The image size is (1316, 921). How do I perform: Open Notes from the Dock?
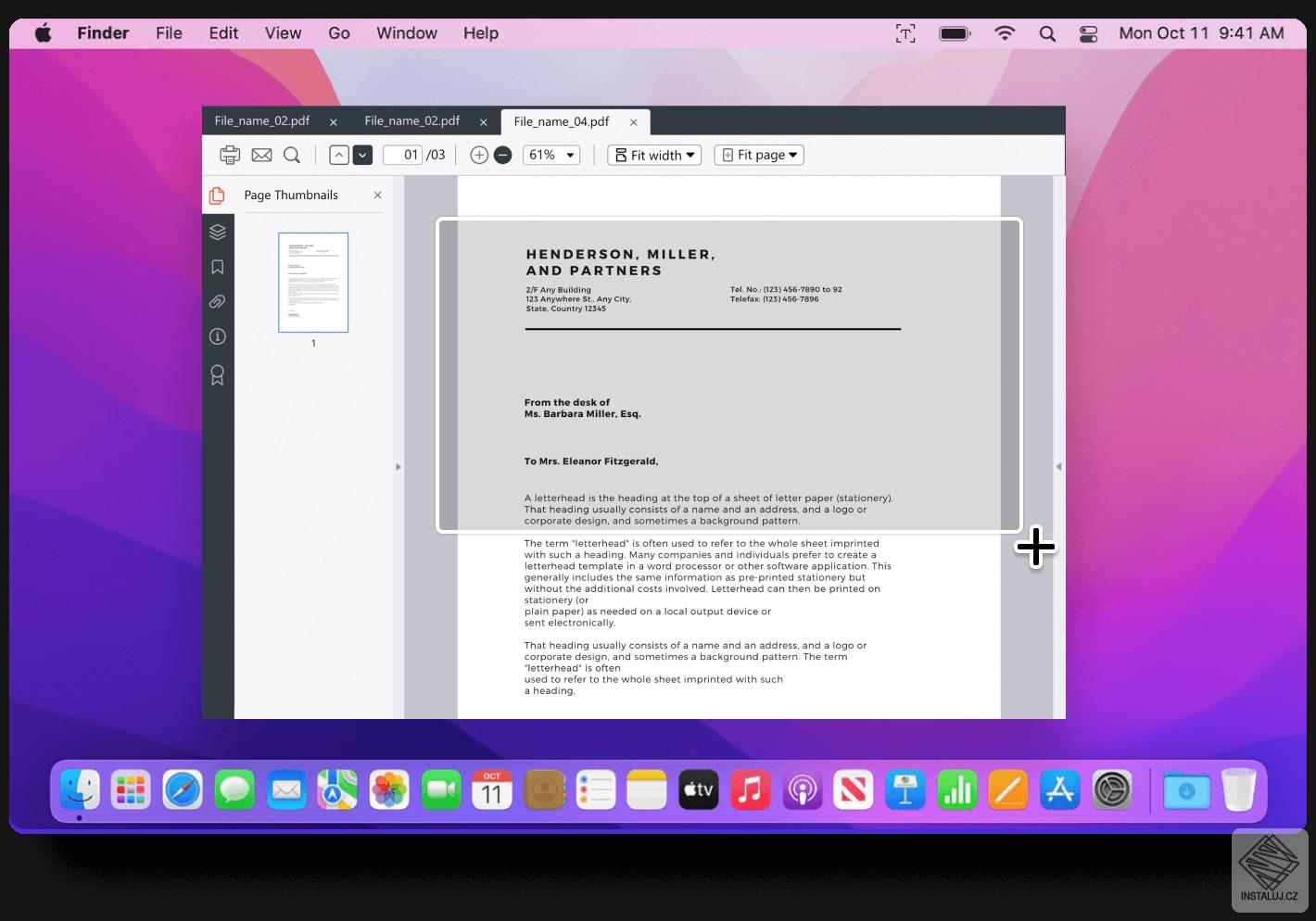coord(647,790)
